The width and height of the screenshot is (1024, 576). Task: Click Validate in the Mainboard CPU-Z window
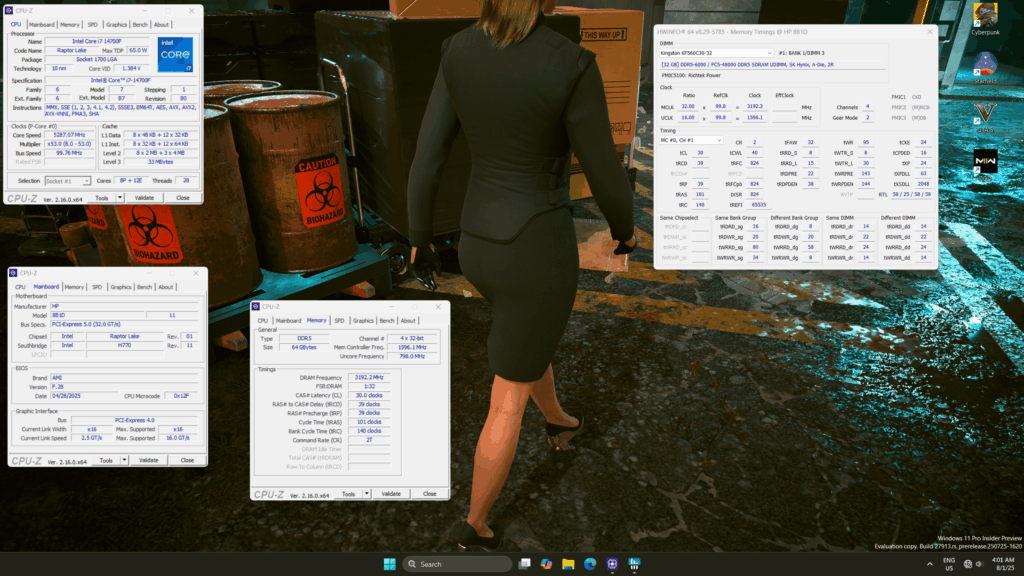coord(148,460)
